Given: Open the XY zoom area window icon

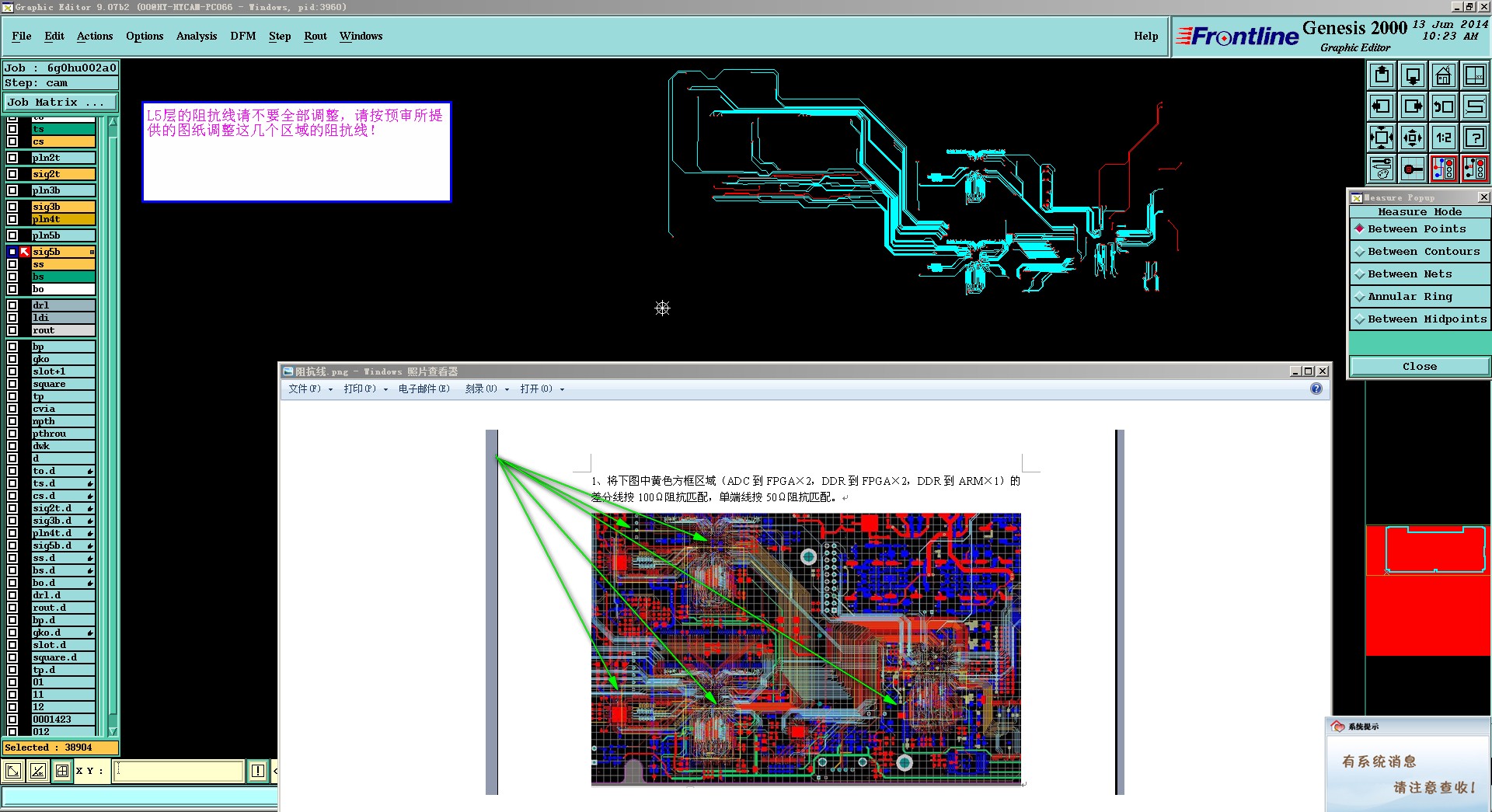Looking at the screenshot, I should coord(1474,75).
